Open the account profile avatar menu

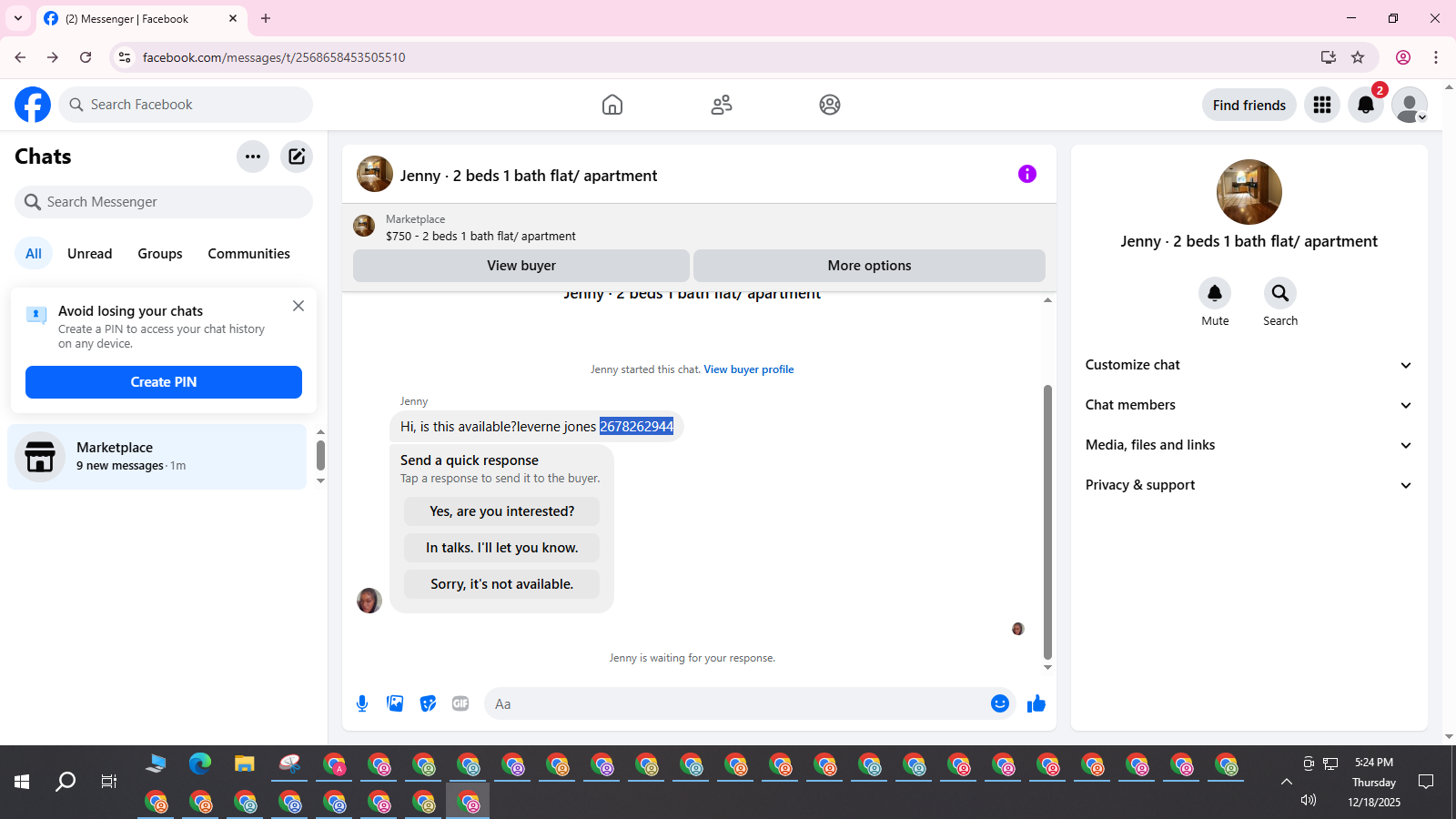(x=1410, y=105)
